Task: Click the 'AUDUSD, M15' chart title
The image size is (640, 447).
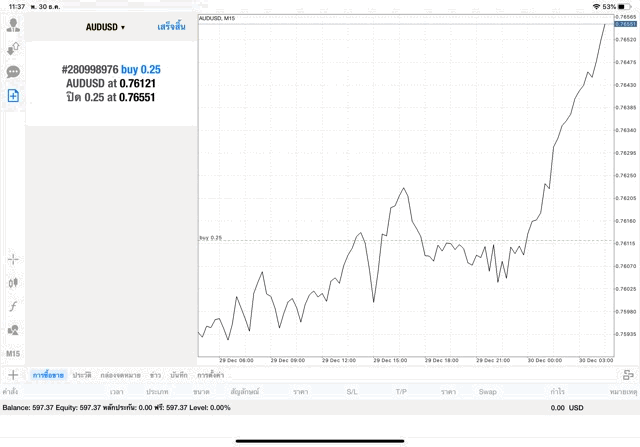Action: point(217,18)
